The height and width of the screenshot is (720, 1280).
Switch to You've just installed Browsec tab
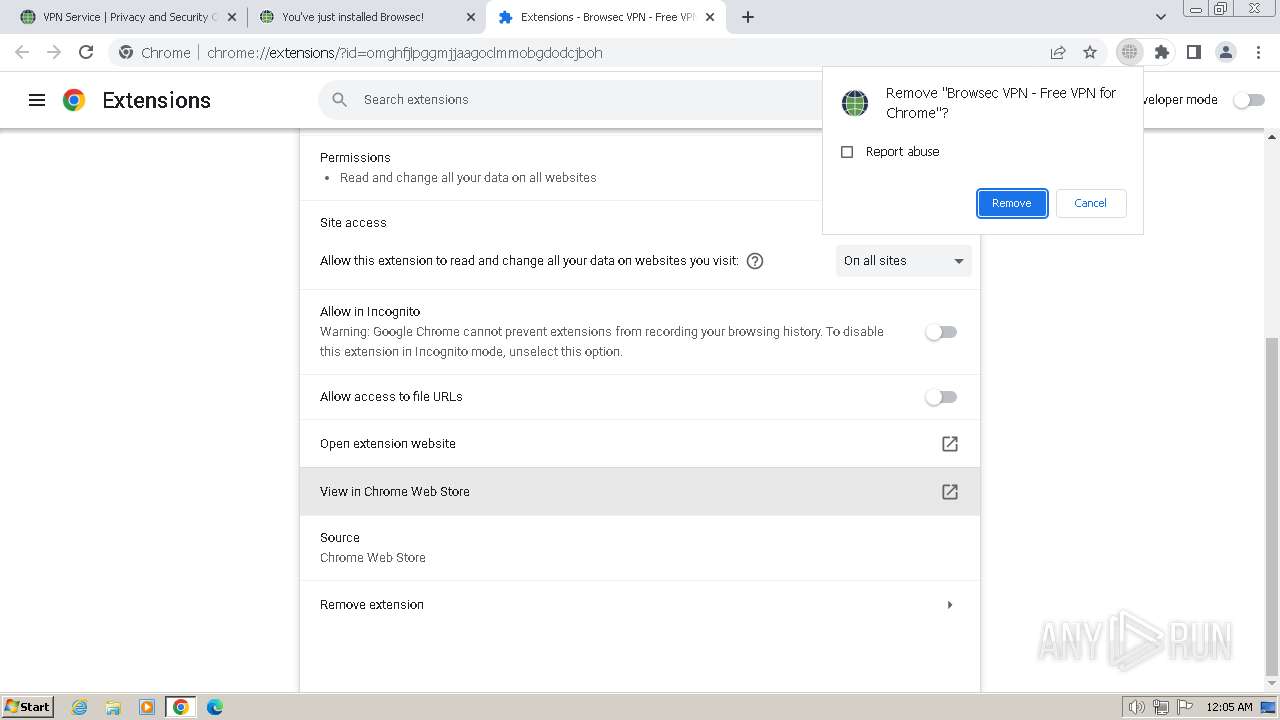(x=365, y=17)
